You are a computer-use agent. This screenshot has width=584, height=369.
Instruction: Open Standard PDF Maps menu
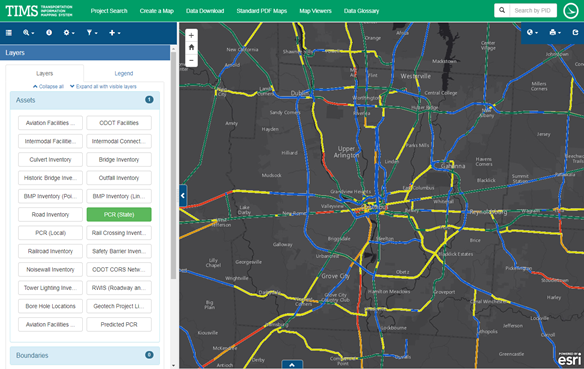tap(261, 11)
